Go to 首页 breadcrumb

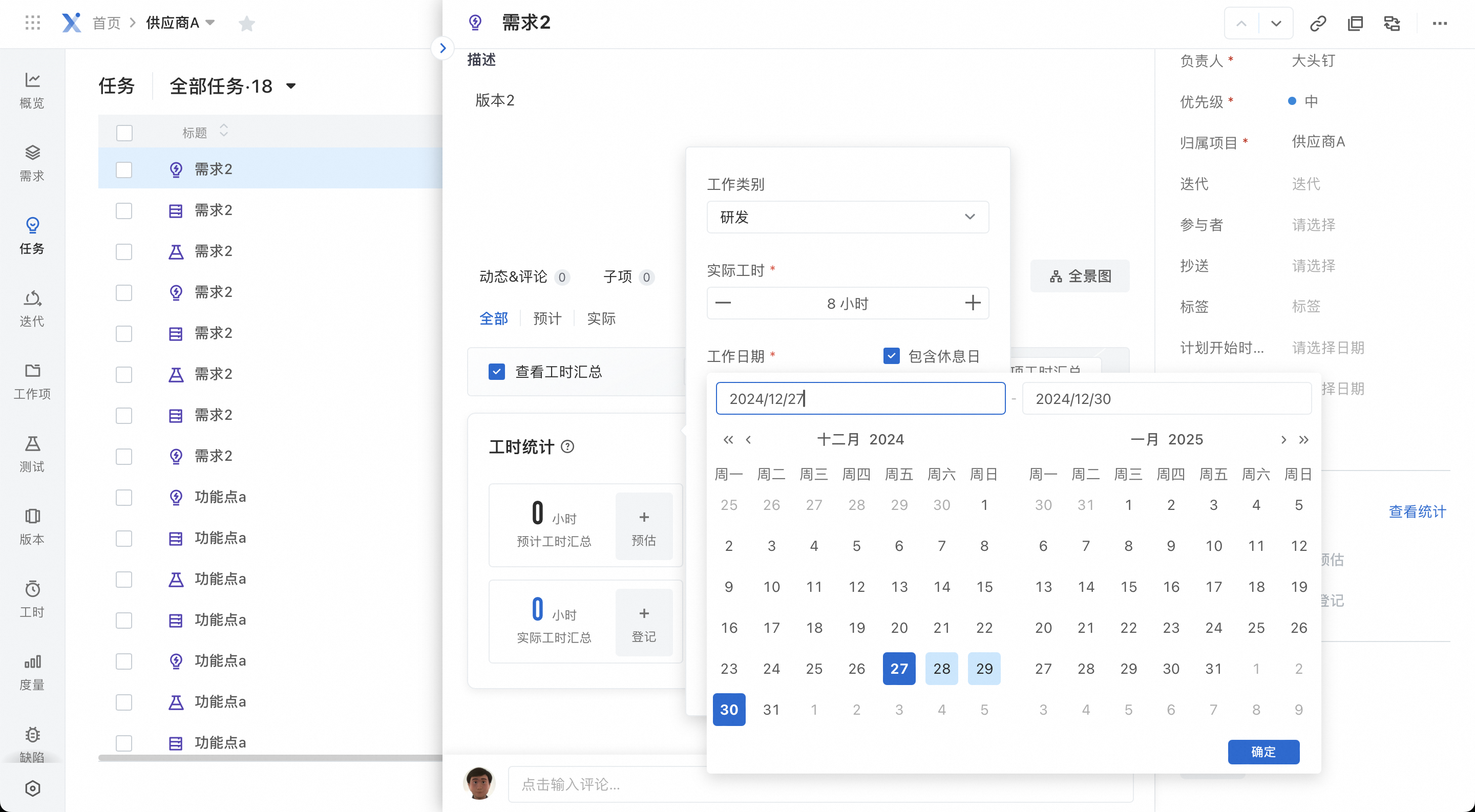click(107, 23)
